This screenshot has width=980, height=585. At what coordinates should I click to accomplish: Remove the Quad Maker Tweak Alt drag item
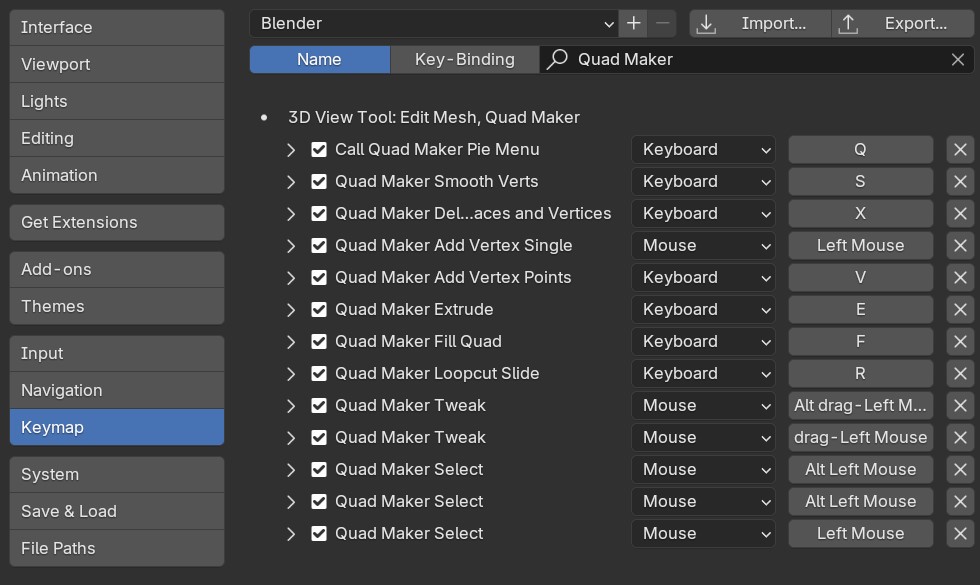point(960,405)
